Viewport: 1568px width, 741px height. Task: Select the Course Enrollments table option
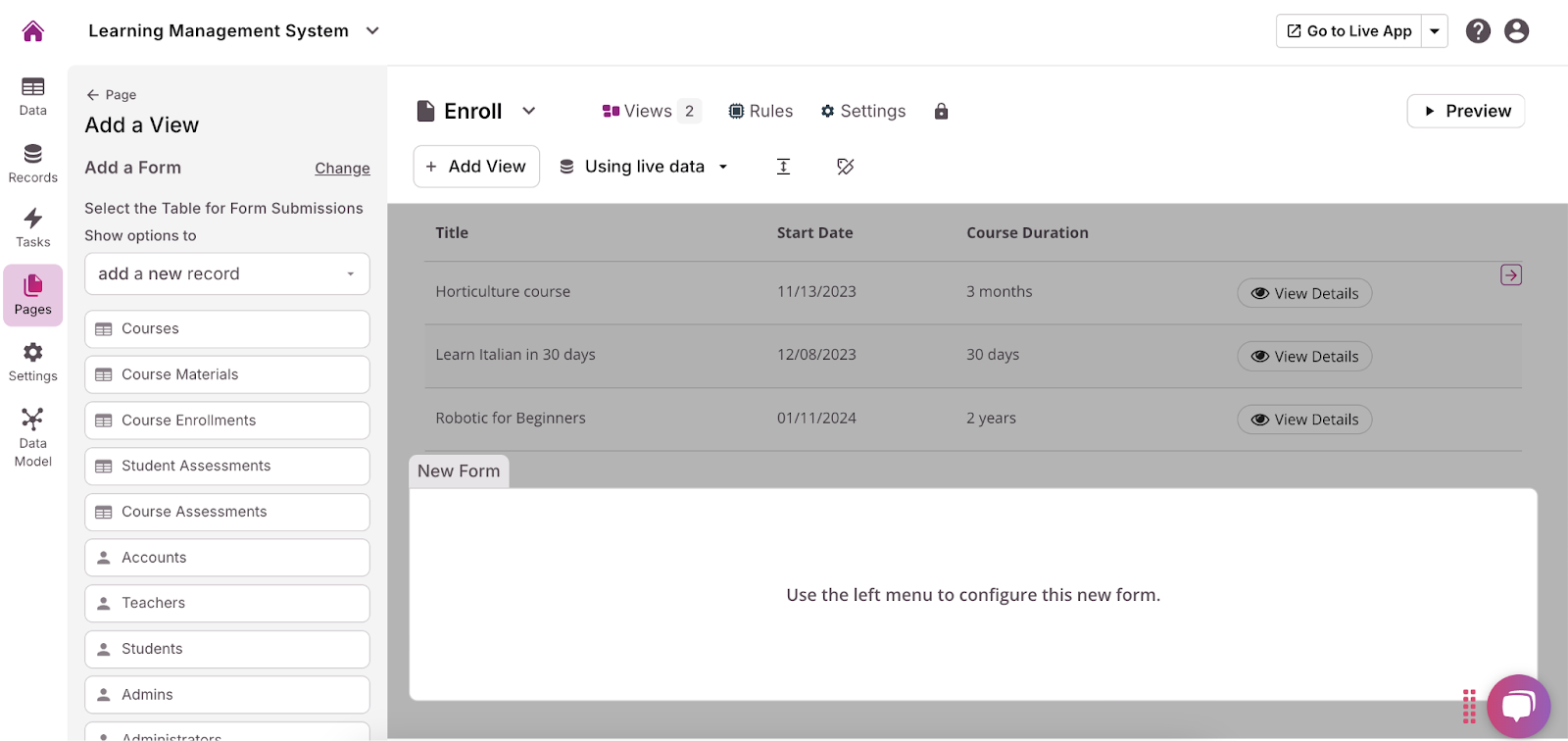coord(227,420)
